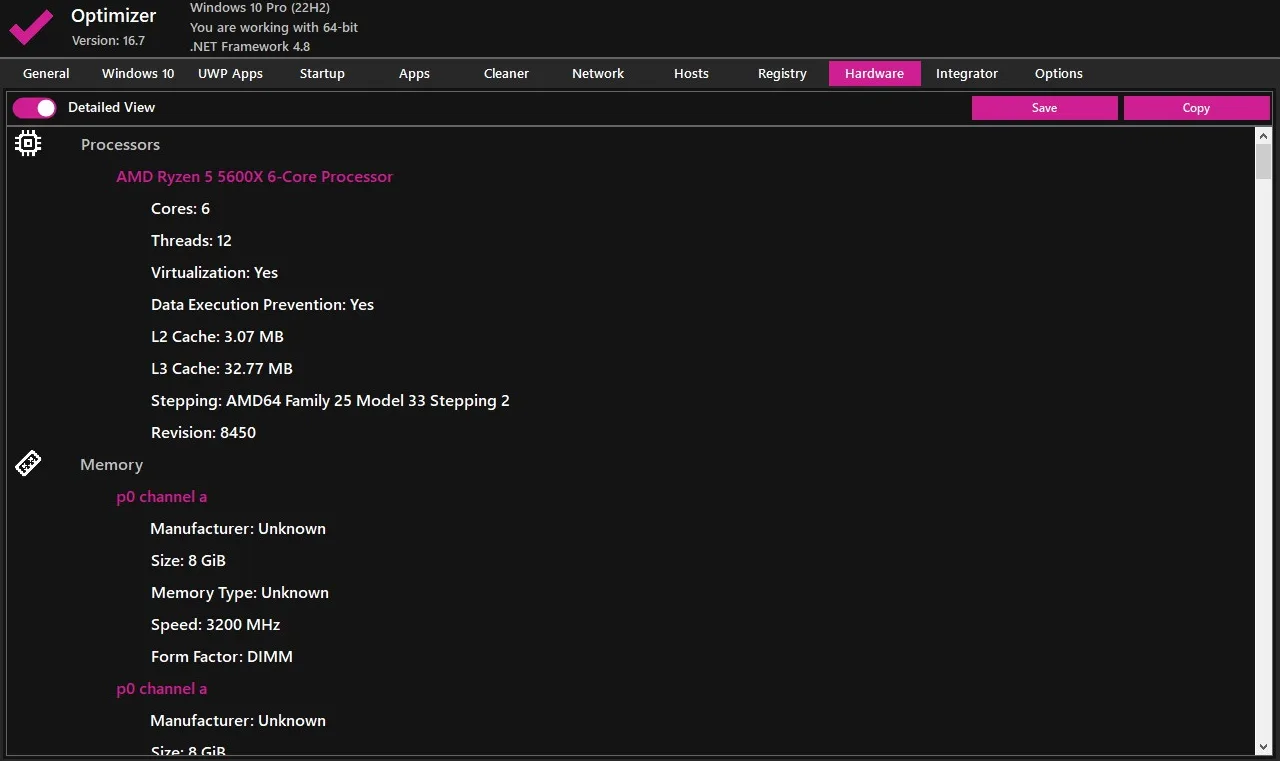Image resolution: width=1280 pixels, height=761 pixels.
Task: Select the Stepping: AMD64 Family 25 line
Action: pos(330,401)
